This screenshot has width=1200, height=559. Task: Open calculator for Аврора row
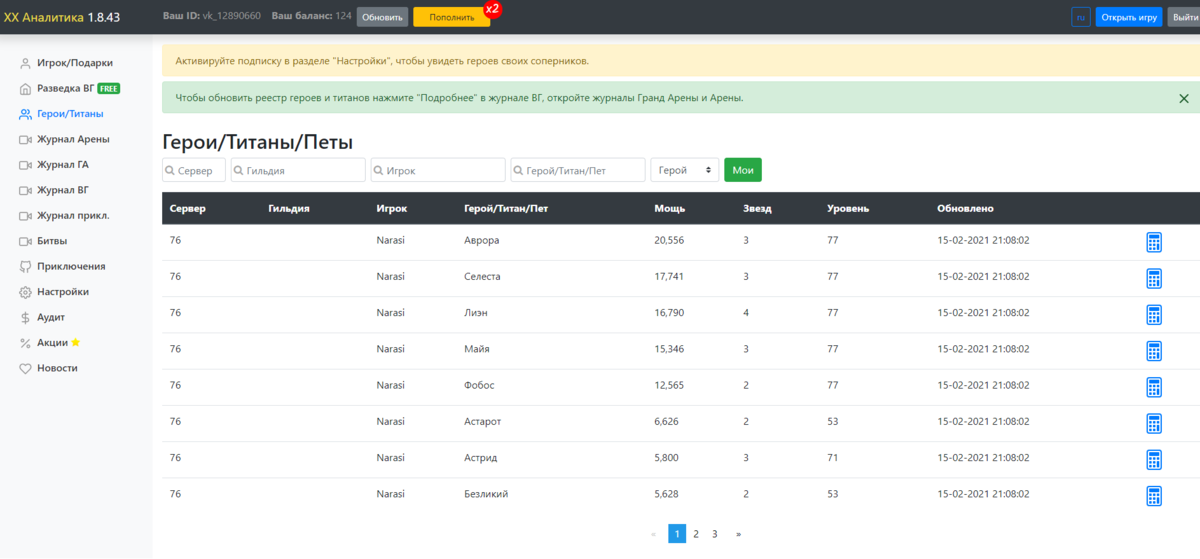tap(1153, 242)
